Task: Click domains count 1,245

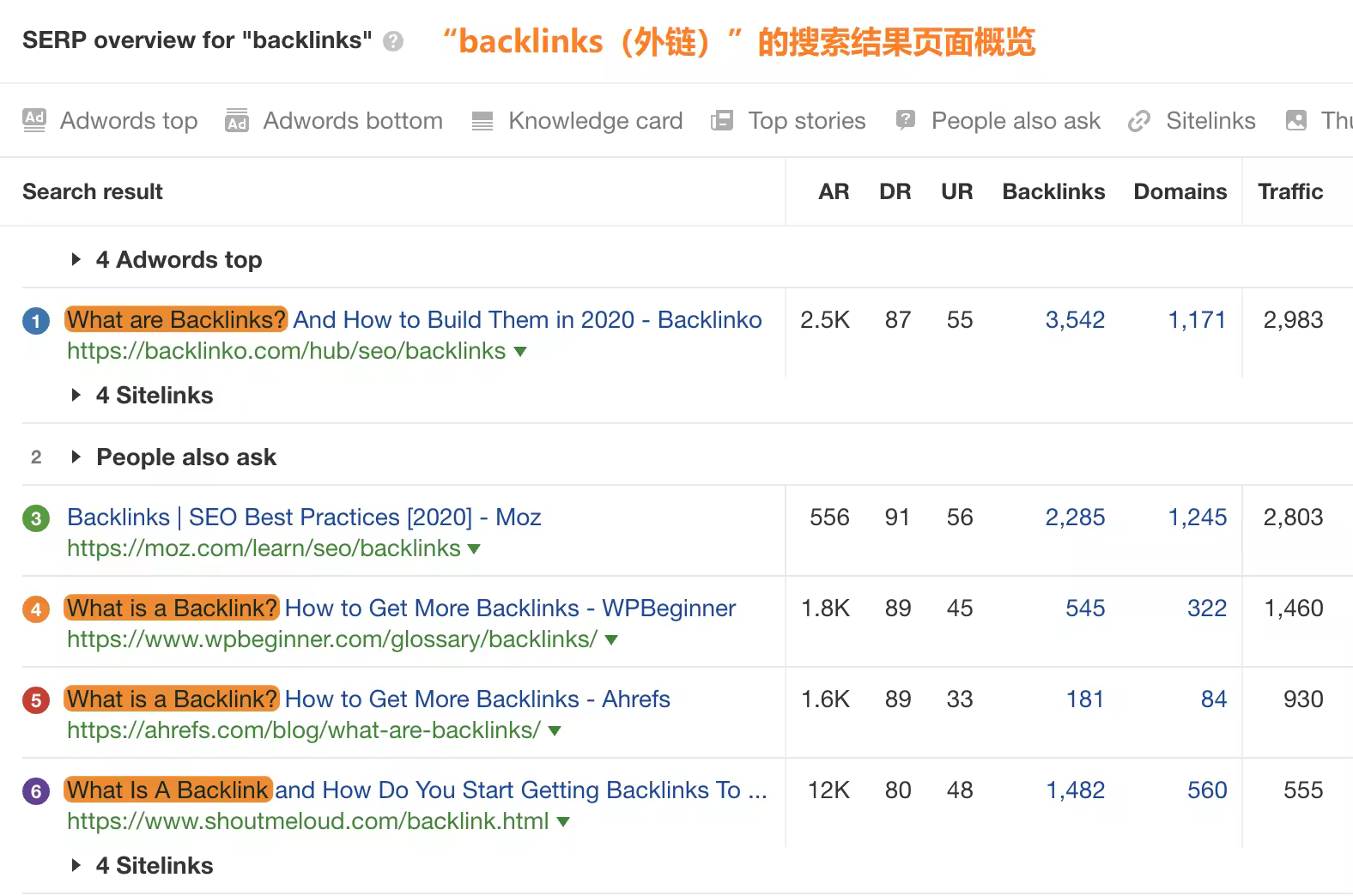Action: (x=1197, y=518)
